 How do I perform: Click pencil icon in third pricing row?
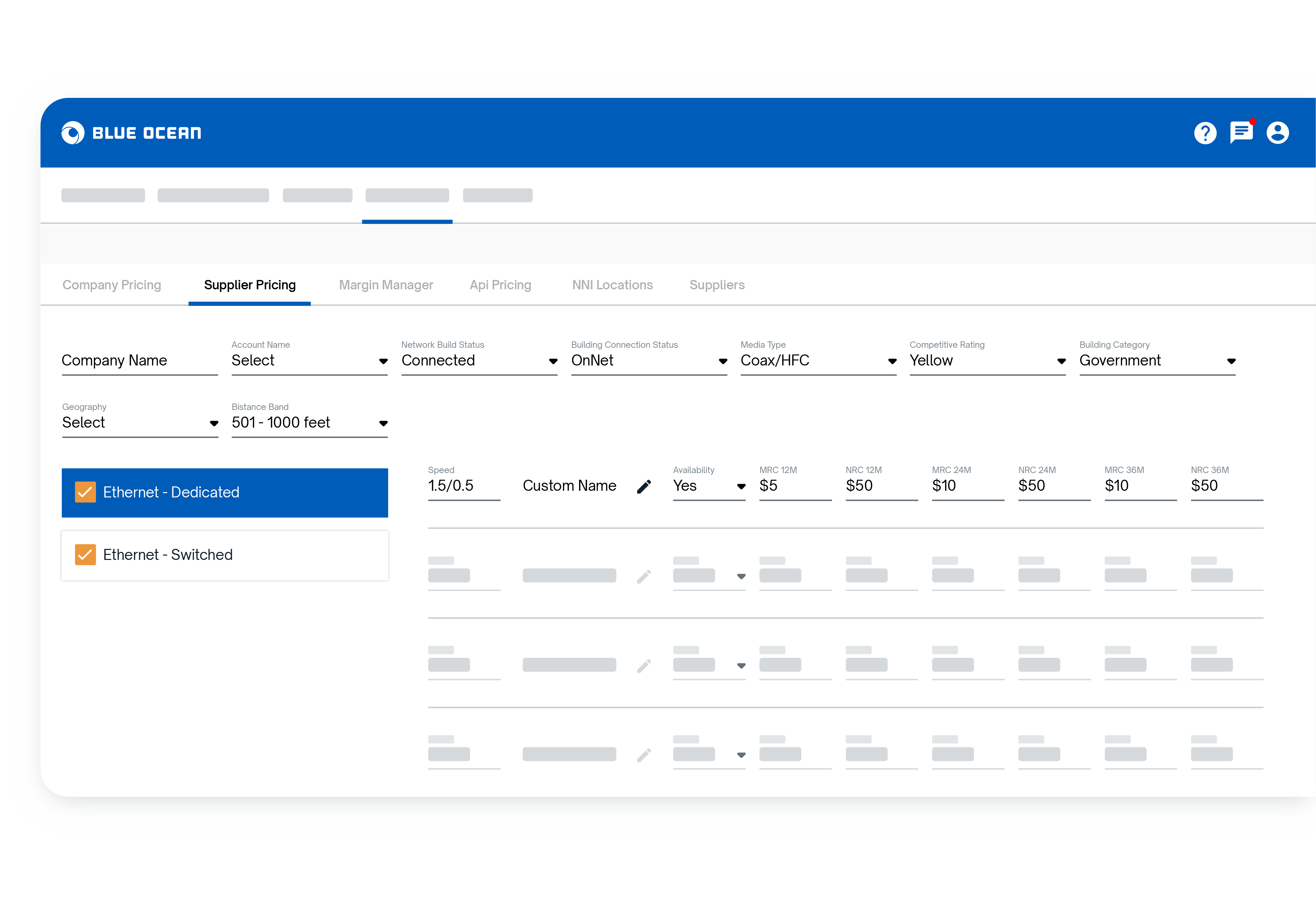coord(643,666)
